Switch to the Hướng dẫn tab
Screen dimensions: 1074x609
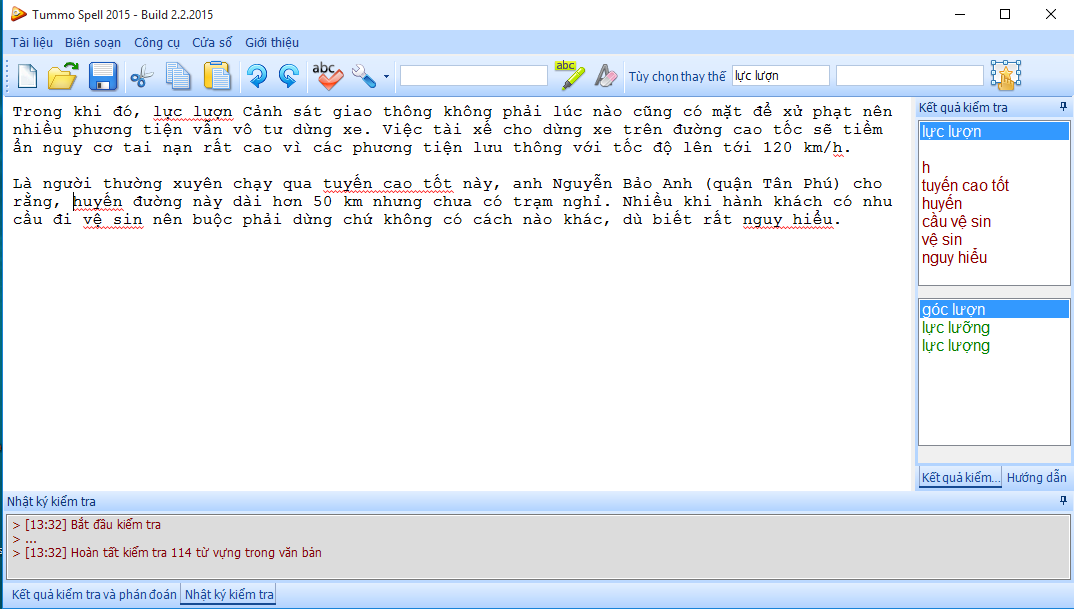1037,477
